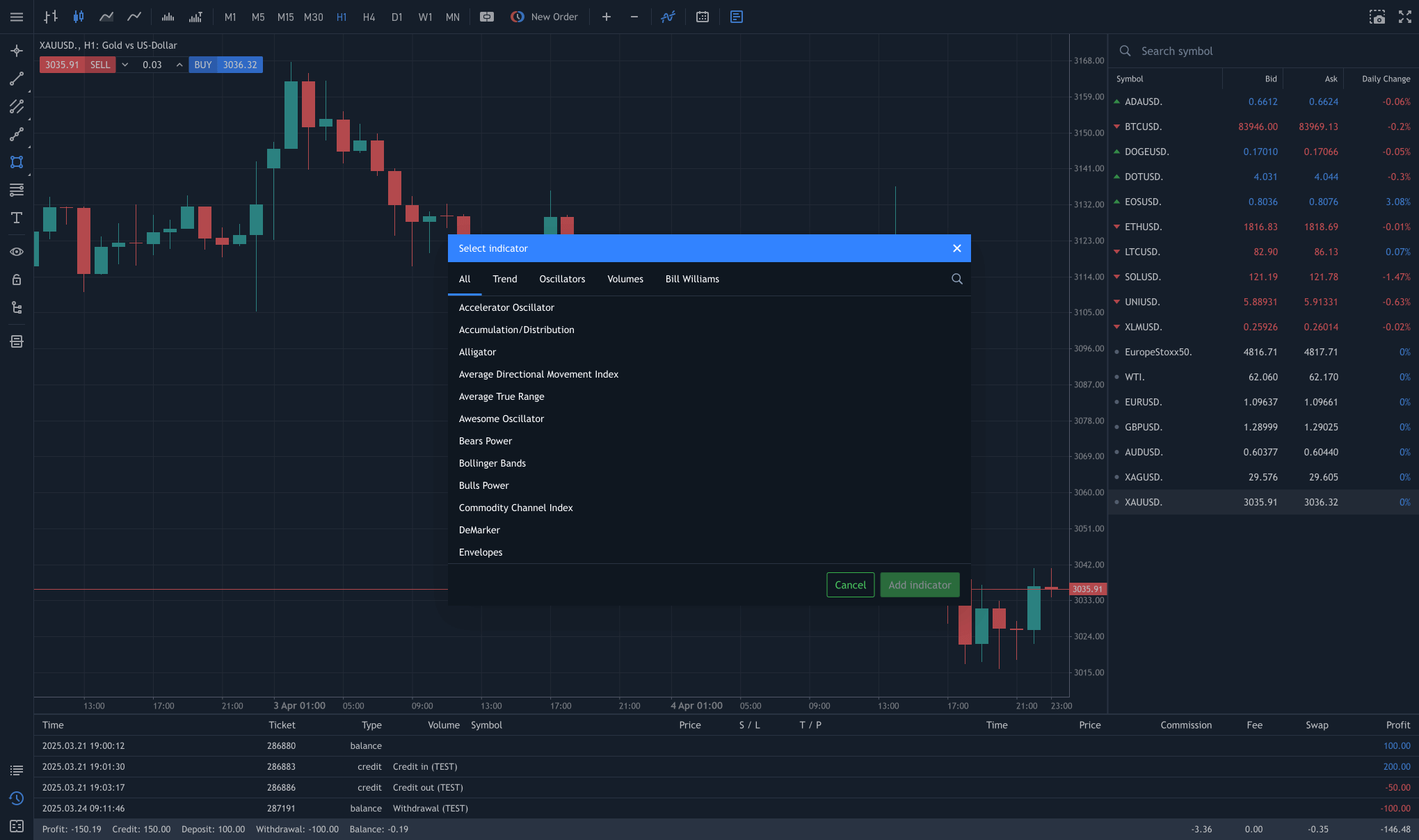Screen dimensions: 1419x840
Task: Toggle the lock drawings icon
Action: 17,280
